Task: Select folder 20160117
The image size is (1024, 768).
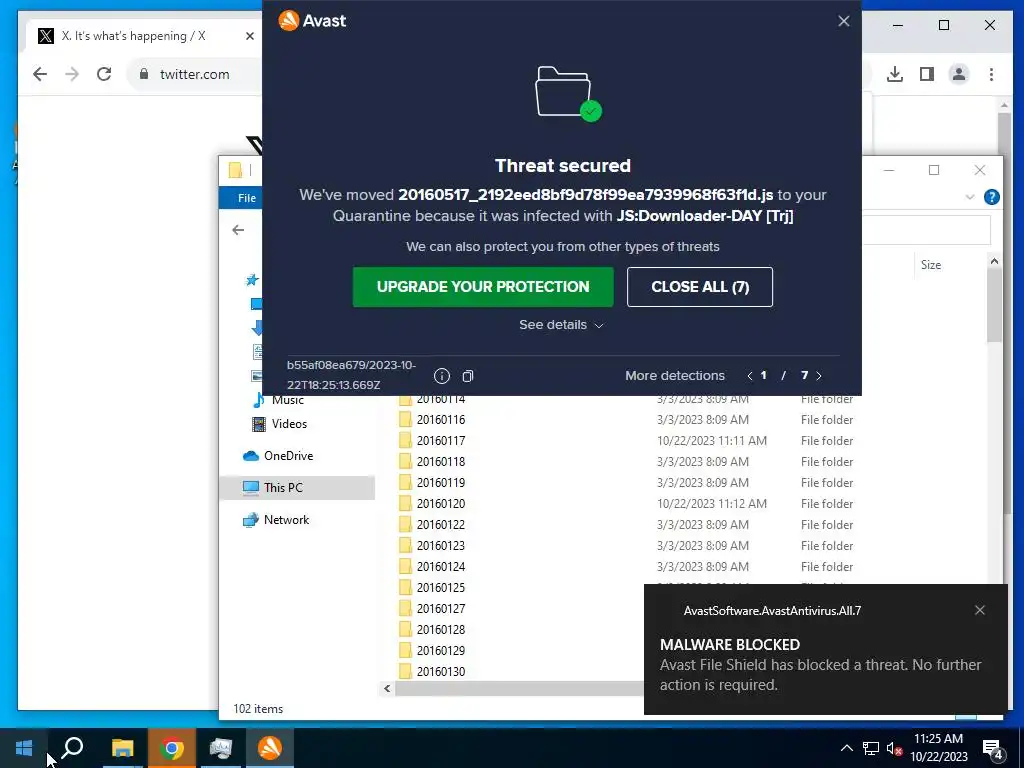Action: [x=441, y=441]
